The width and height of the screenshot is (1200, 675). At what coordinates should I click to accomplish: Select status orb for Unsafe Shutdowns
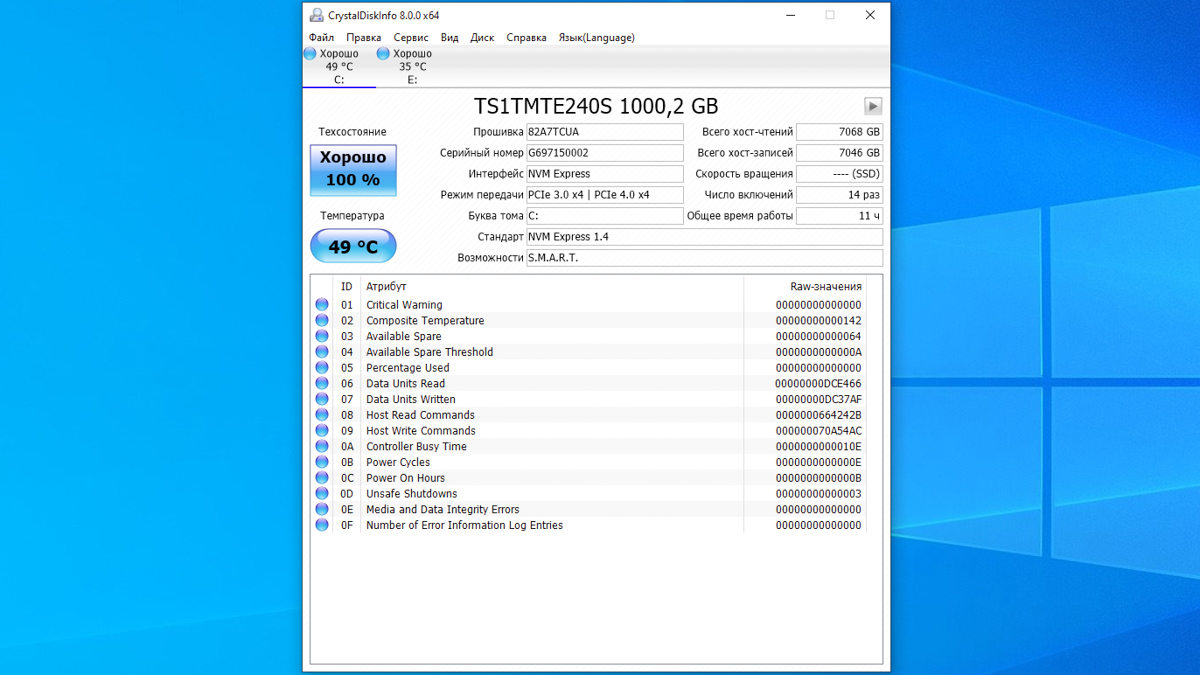[322, 494]
